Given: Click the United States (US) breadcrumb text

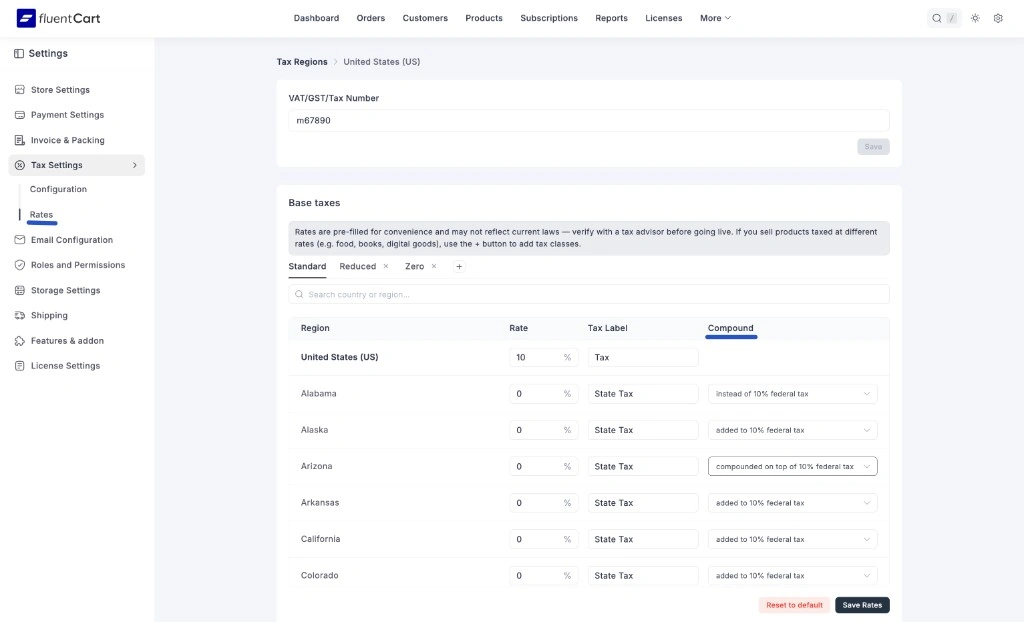Looking at the screenshot, I should [381, 62].
